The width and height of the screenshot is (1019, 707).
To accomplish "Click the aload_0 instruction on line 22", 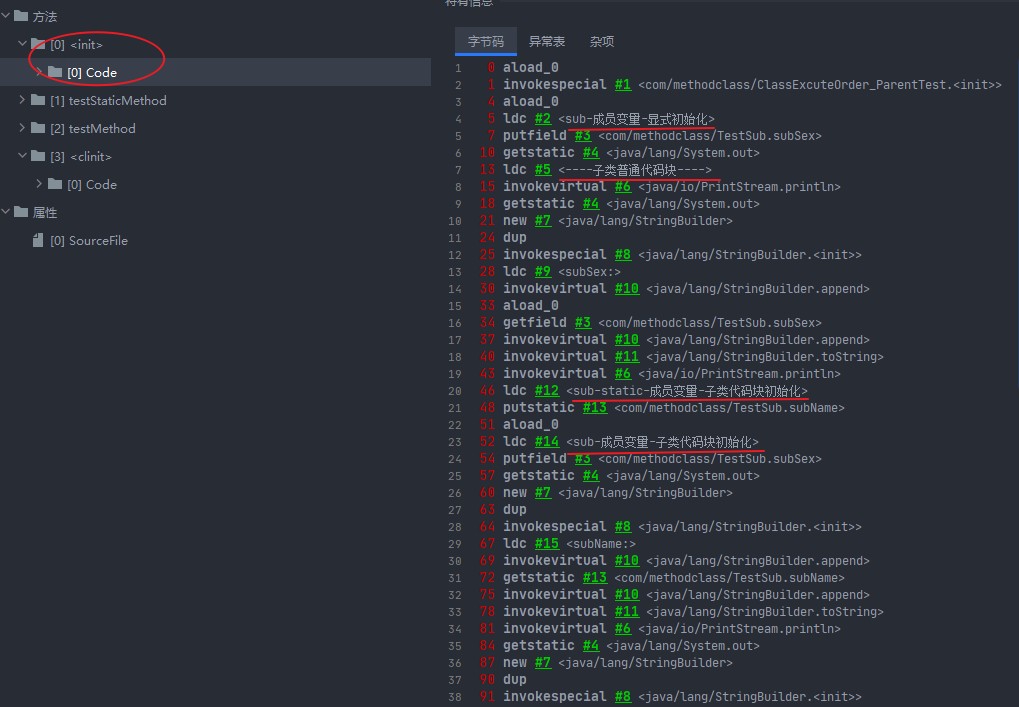I will coord(530,424).
